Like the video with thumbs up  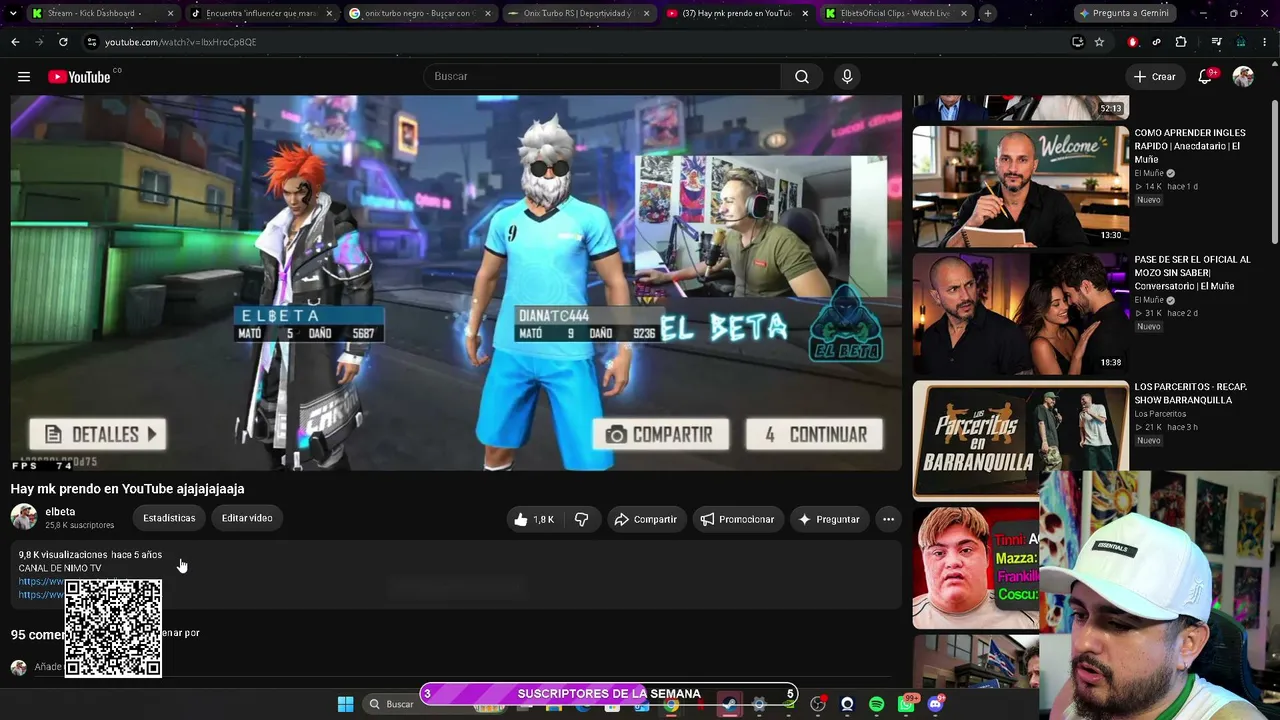(534, 519)
